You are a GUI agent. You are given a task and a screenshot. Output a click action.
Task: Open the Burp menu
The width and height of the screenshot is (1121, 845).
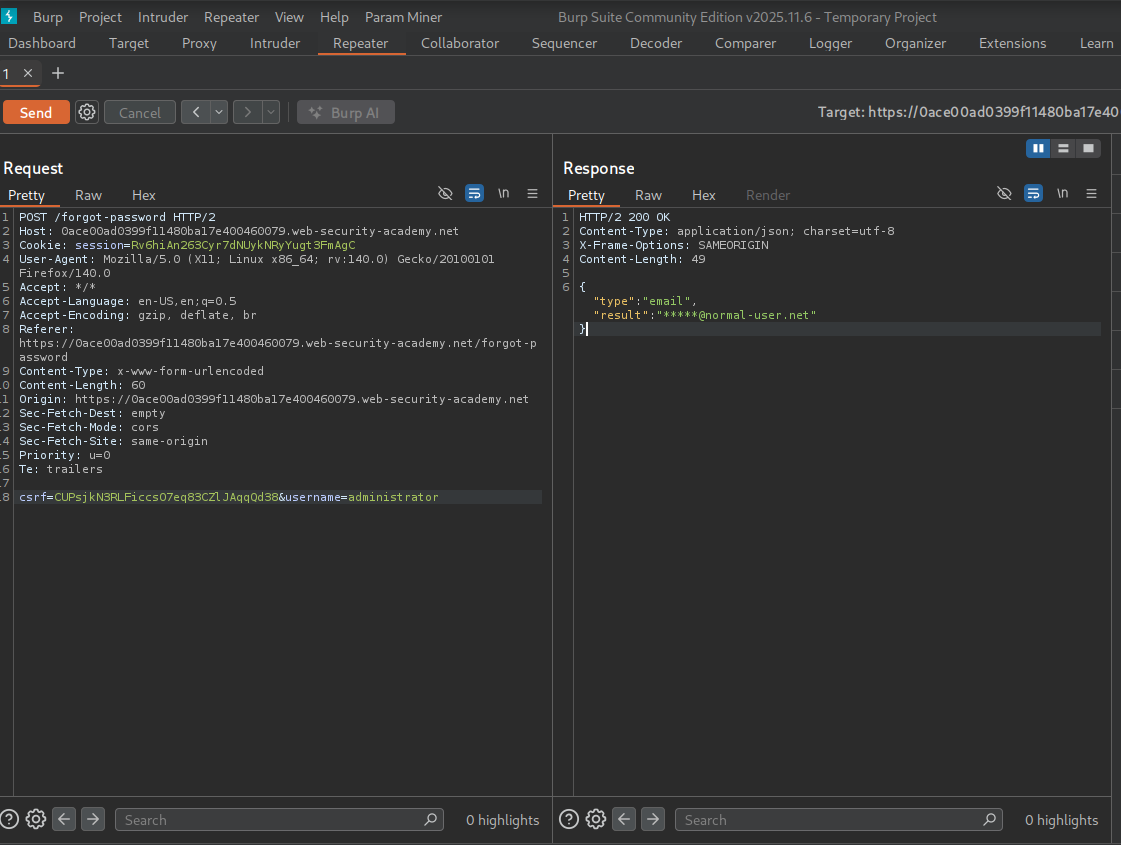48,17
